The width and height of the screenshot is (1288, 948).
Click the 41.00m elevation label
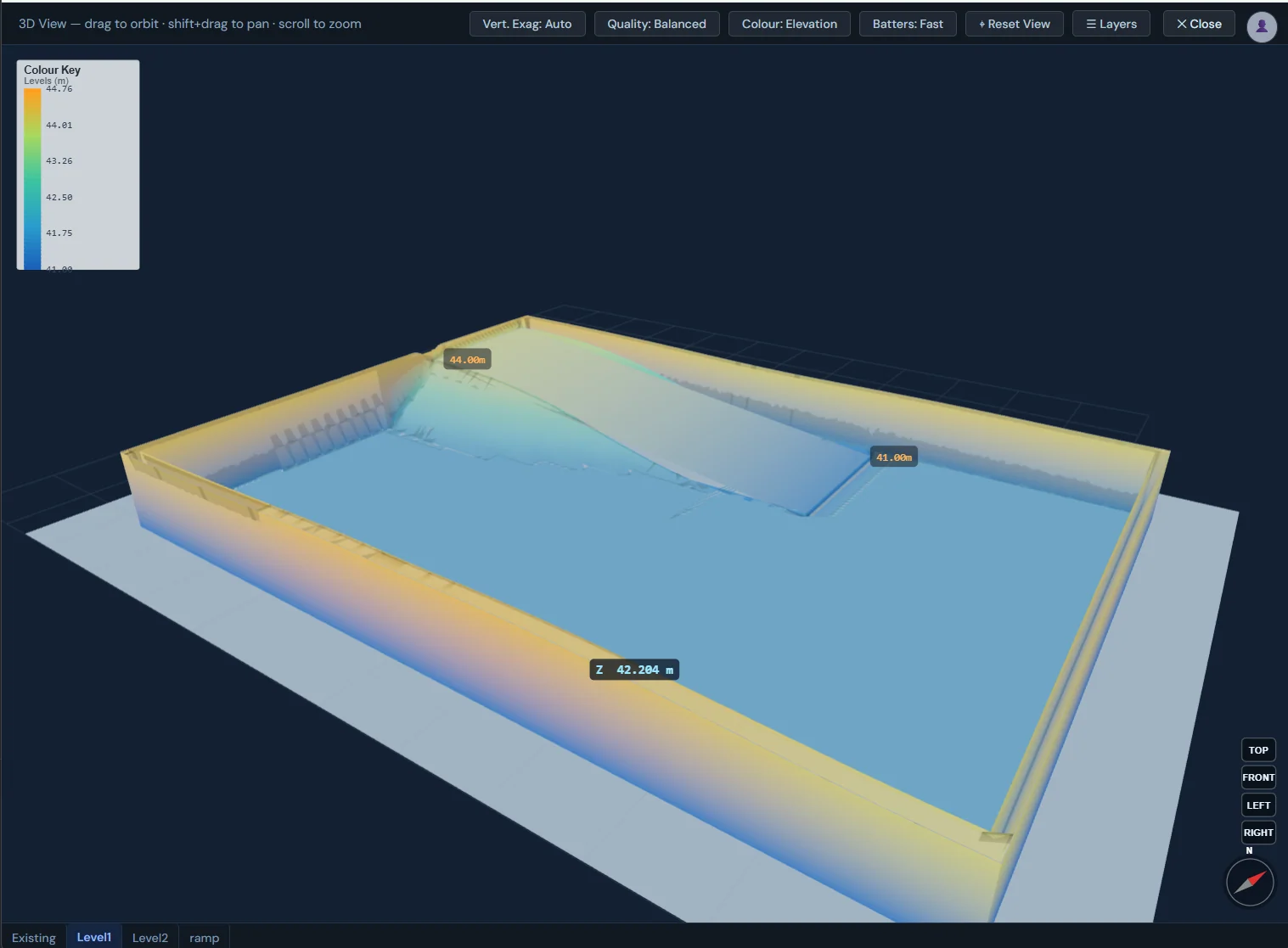coord(894,457)
